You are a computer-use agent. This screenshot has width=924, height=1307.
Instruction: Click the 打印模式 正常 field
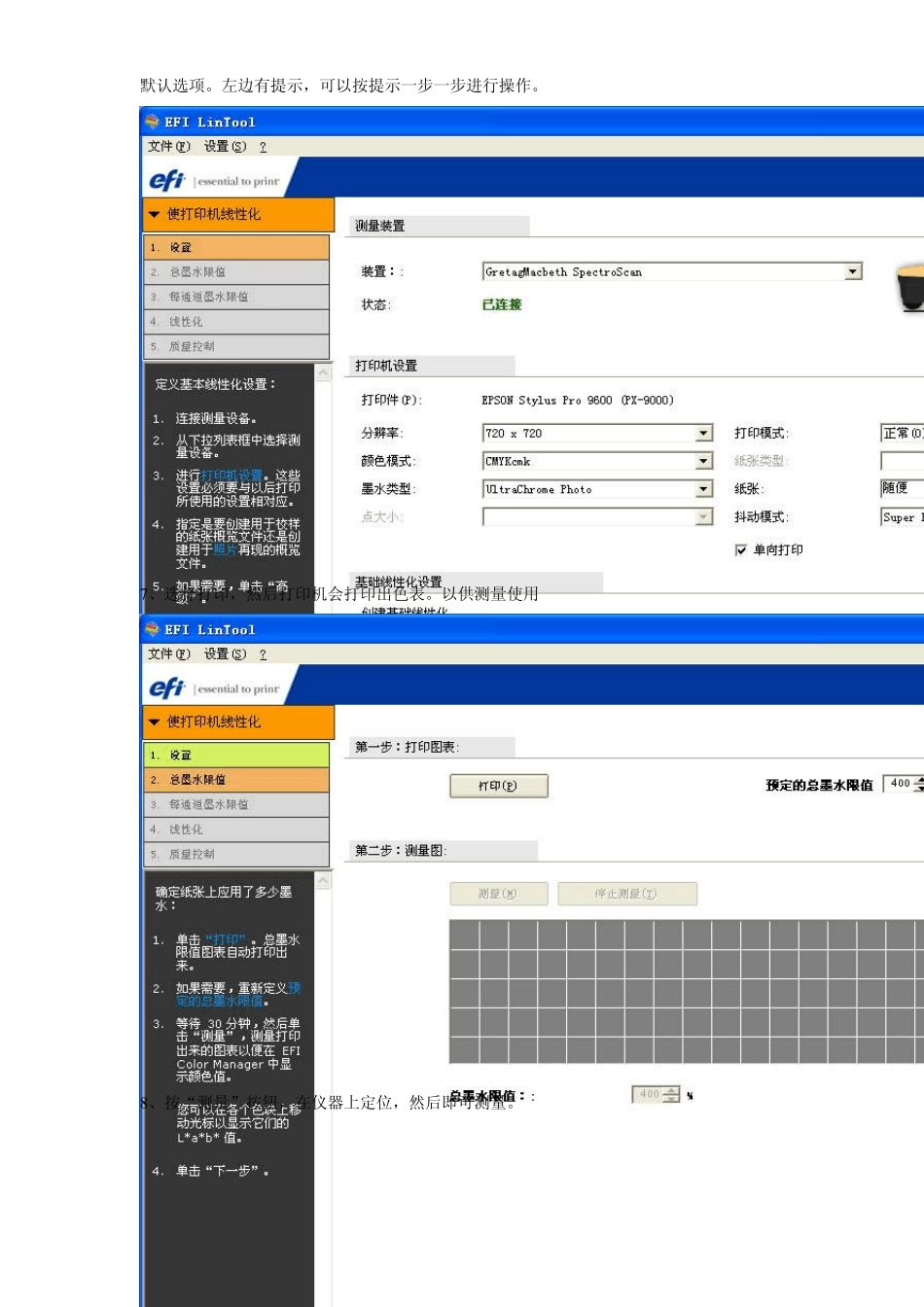[903, 433]
